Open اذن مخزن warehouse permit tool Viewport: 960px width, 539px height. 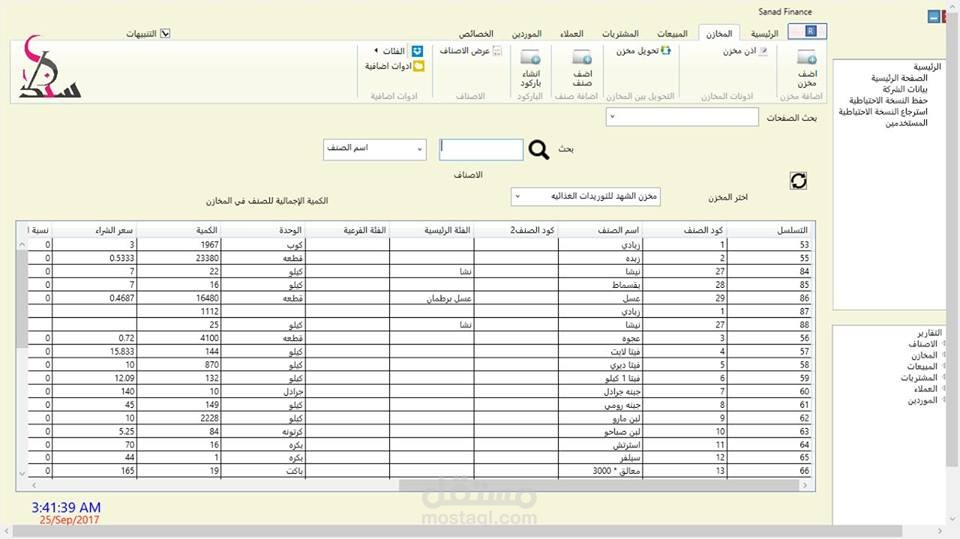[745, 51]
